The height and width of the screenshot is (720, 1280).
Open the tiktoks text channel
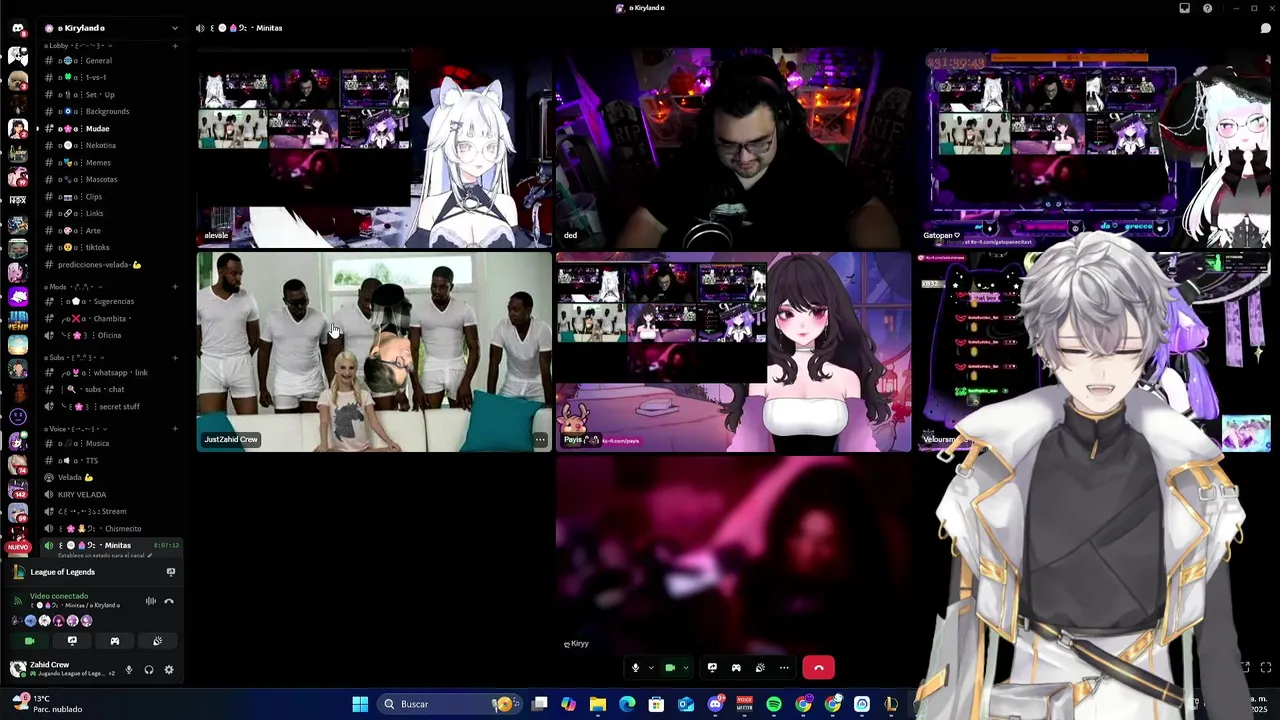(x=111, y=247)
